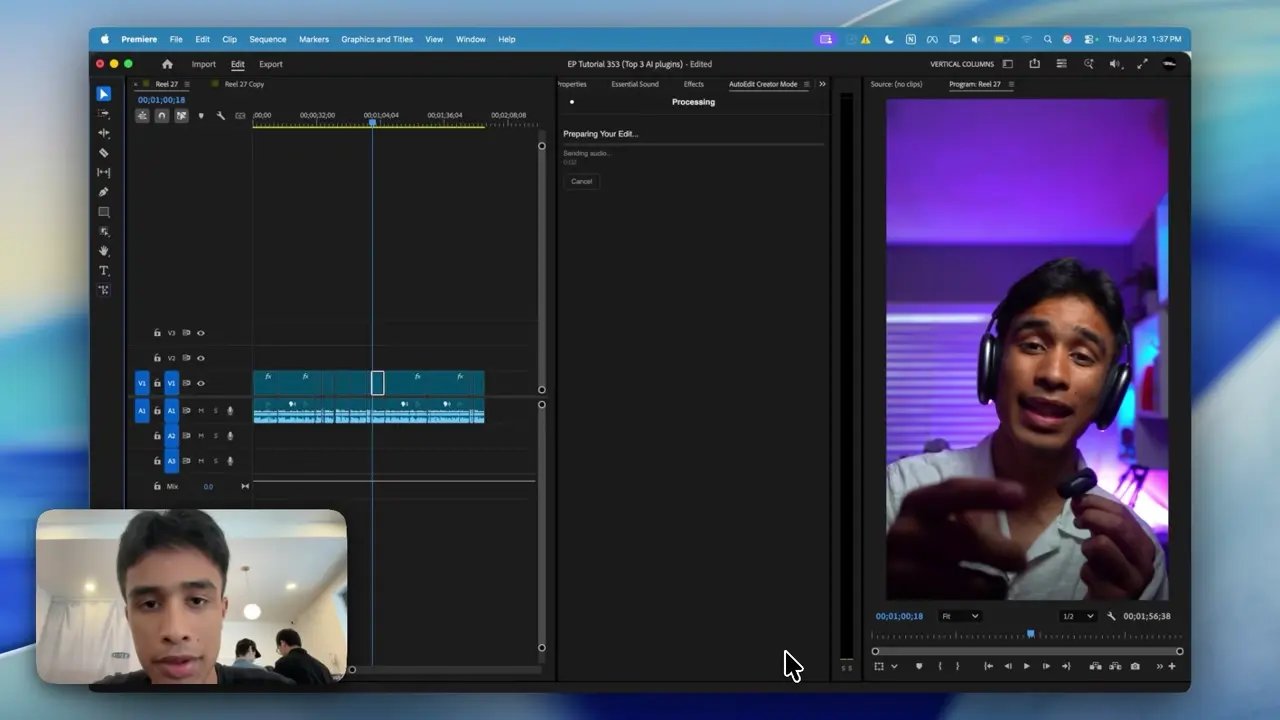This screenshot has height=720, width=1280.
Task: Toggle insert sequences as nests button
Action: [142, 116]
